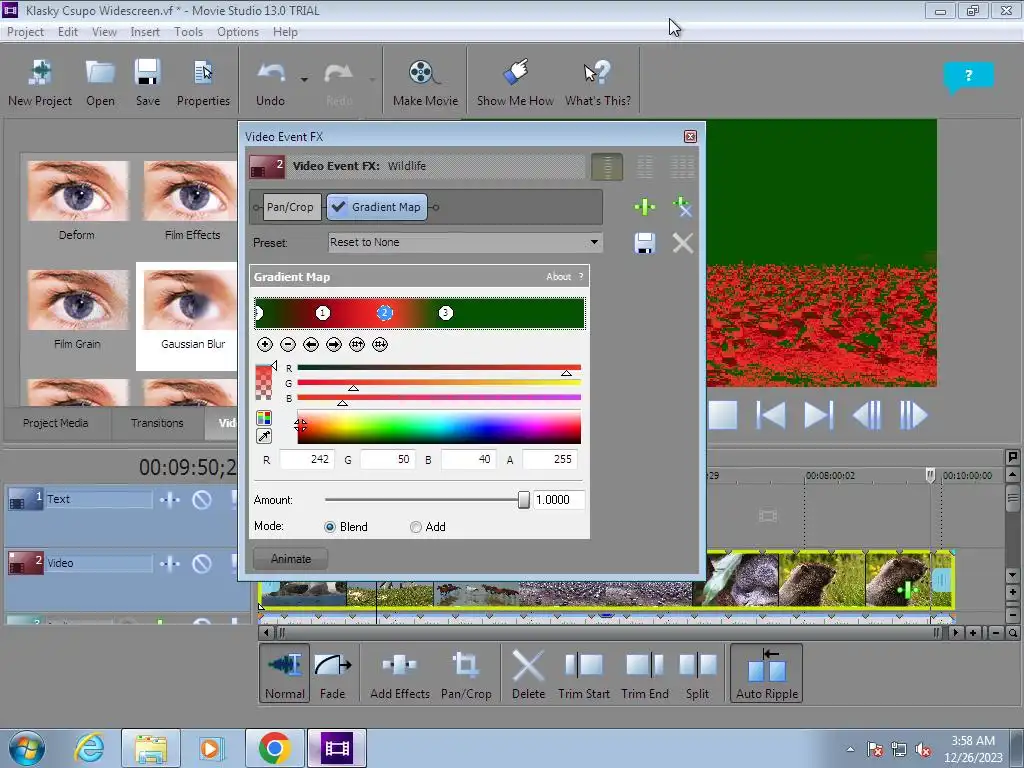Click the Add Effects button
The image size is (1024, 768).
(400, 673)
